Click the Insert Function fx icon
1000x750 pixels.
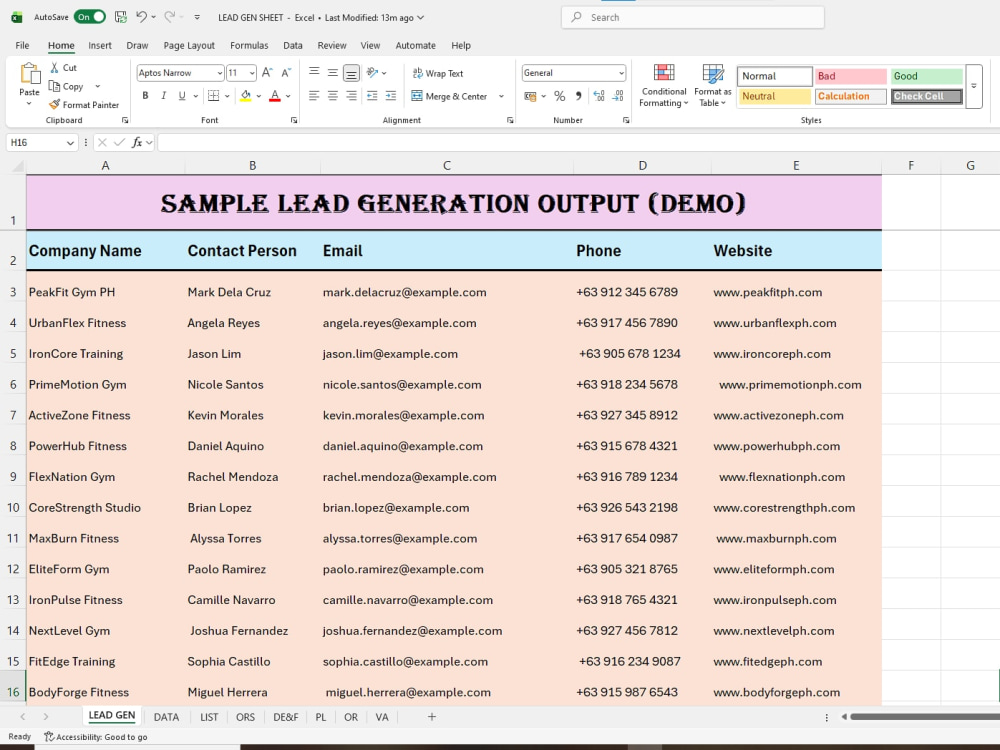coord(136,142)
